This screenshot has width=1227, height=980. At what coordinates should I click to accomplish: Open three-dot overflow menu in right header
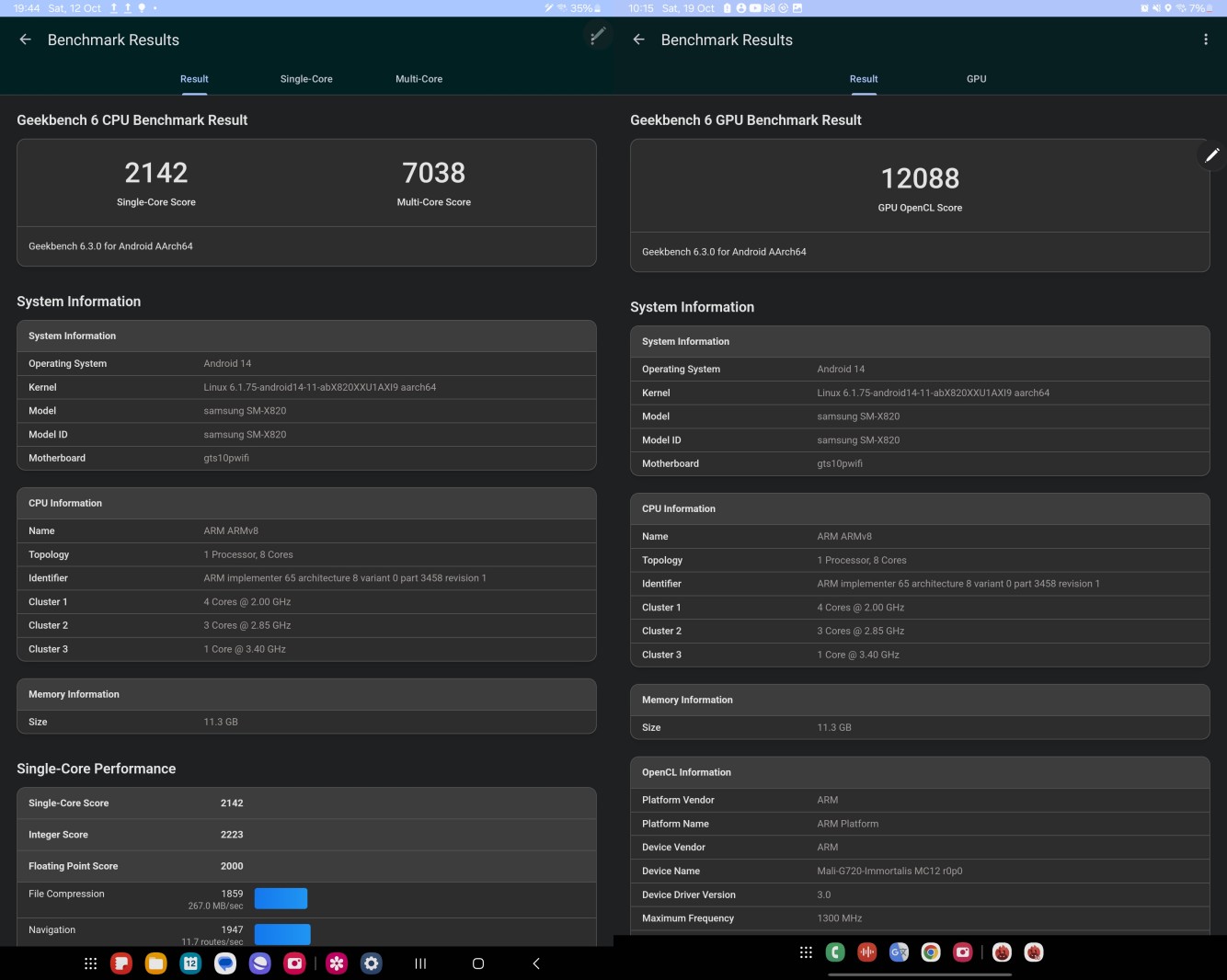1206,40
